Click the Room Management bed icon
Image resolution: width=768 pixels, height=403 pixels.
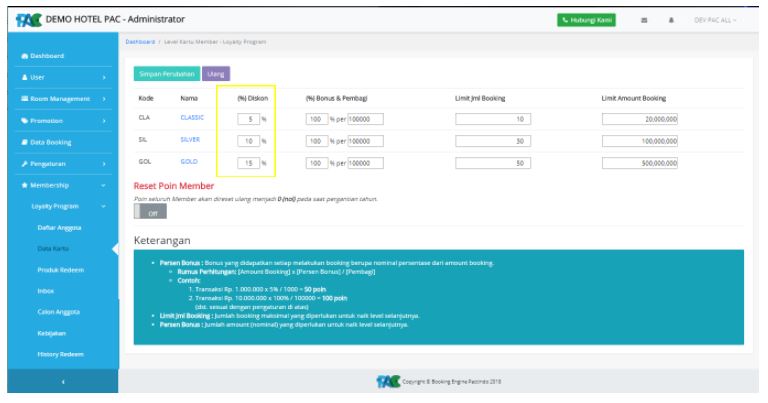point(24,99)
